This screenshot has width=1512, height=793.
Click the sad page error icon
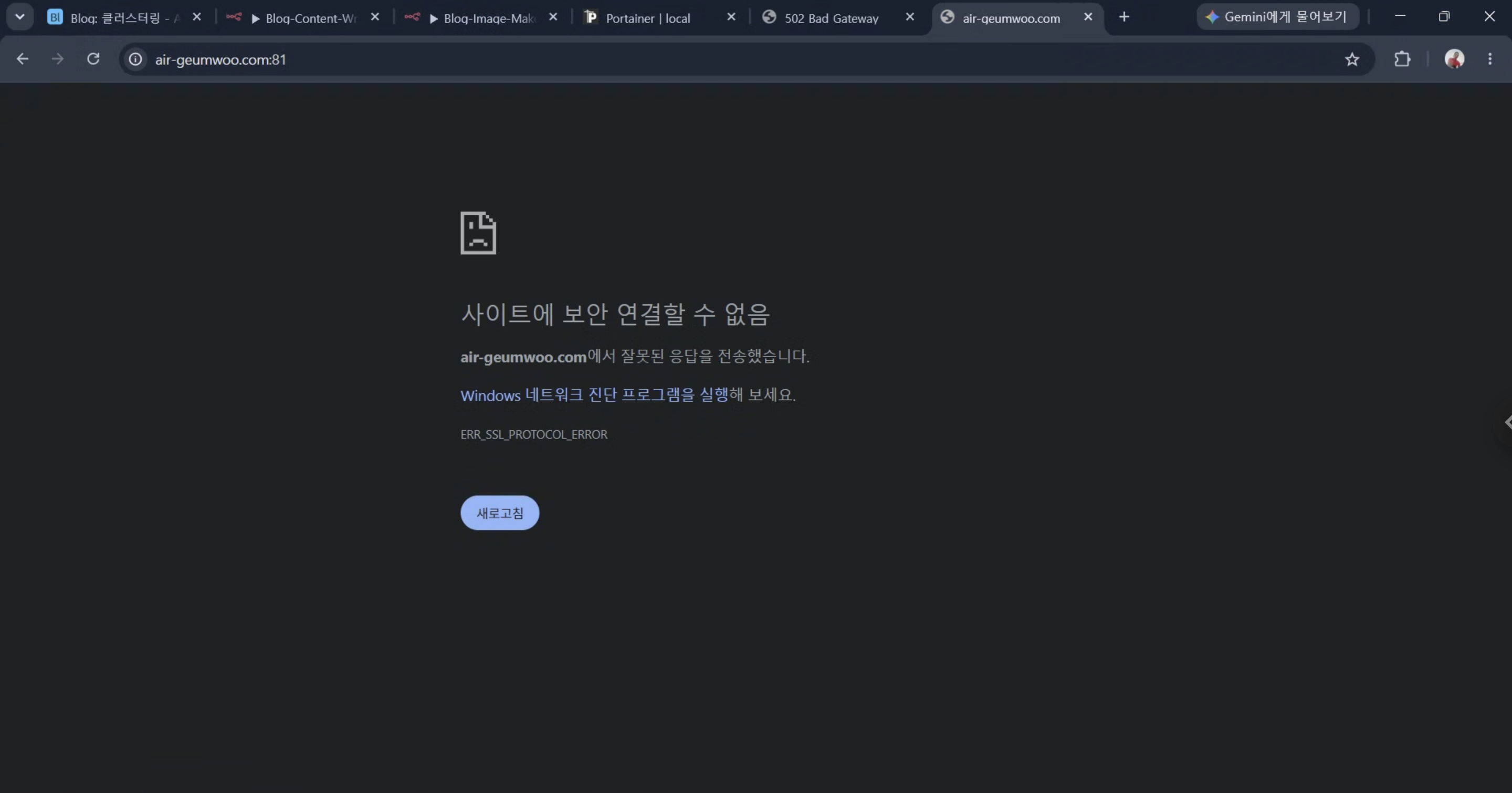tap(478, 233)
